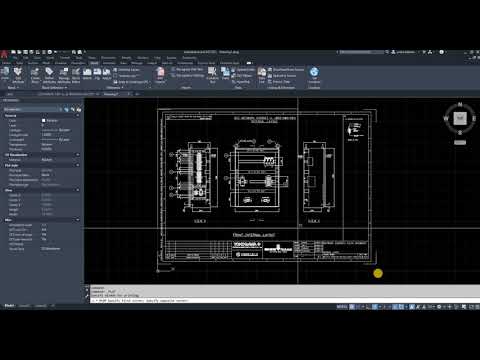Toggle PICKADD mode in Properties palette
This screenshot has height=360, width=480.
(66, 109)
